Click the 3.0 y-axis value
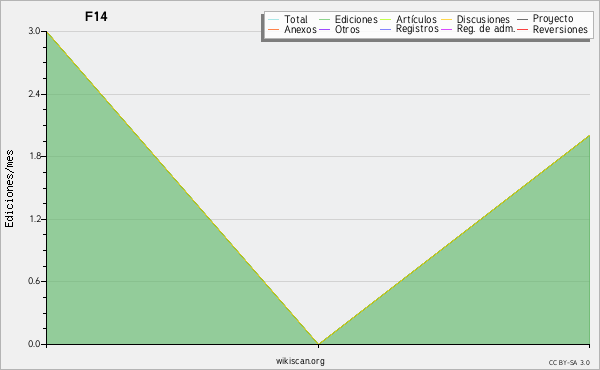This screenshot has height=370, width=600. tap(34, 31)
